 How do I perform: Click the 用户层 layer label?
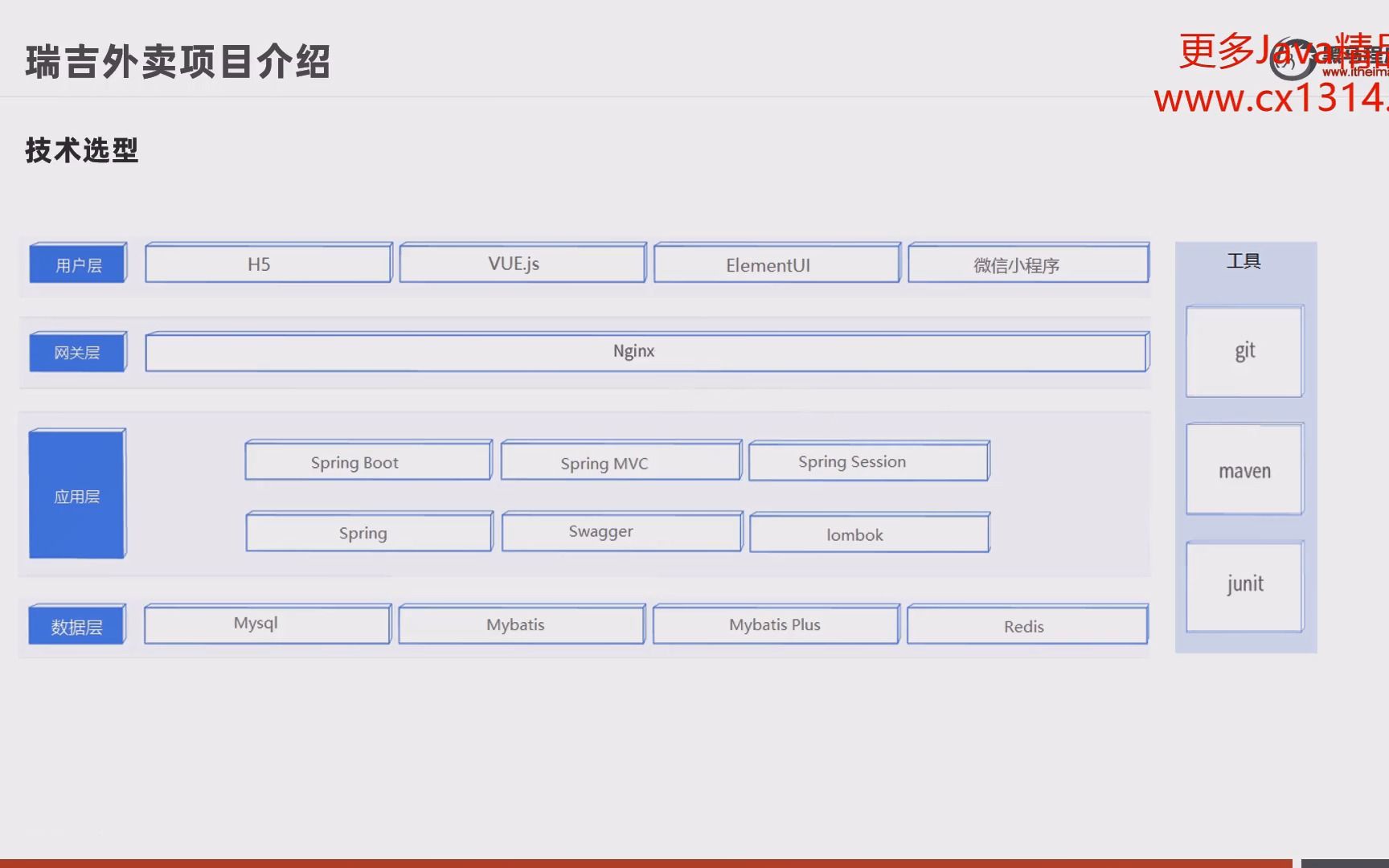[78, 263]
